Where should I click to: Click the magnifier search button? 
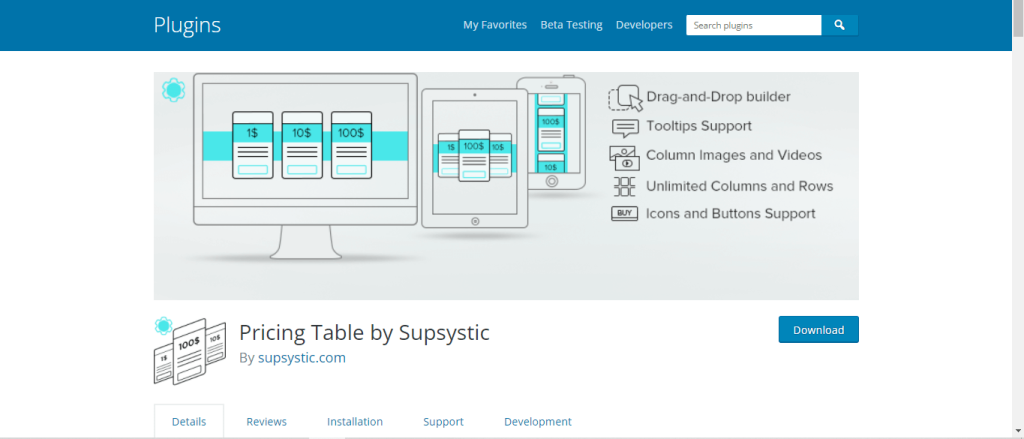coord(839,25)
